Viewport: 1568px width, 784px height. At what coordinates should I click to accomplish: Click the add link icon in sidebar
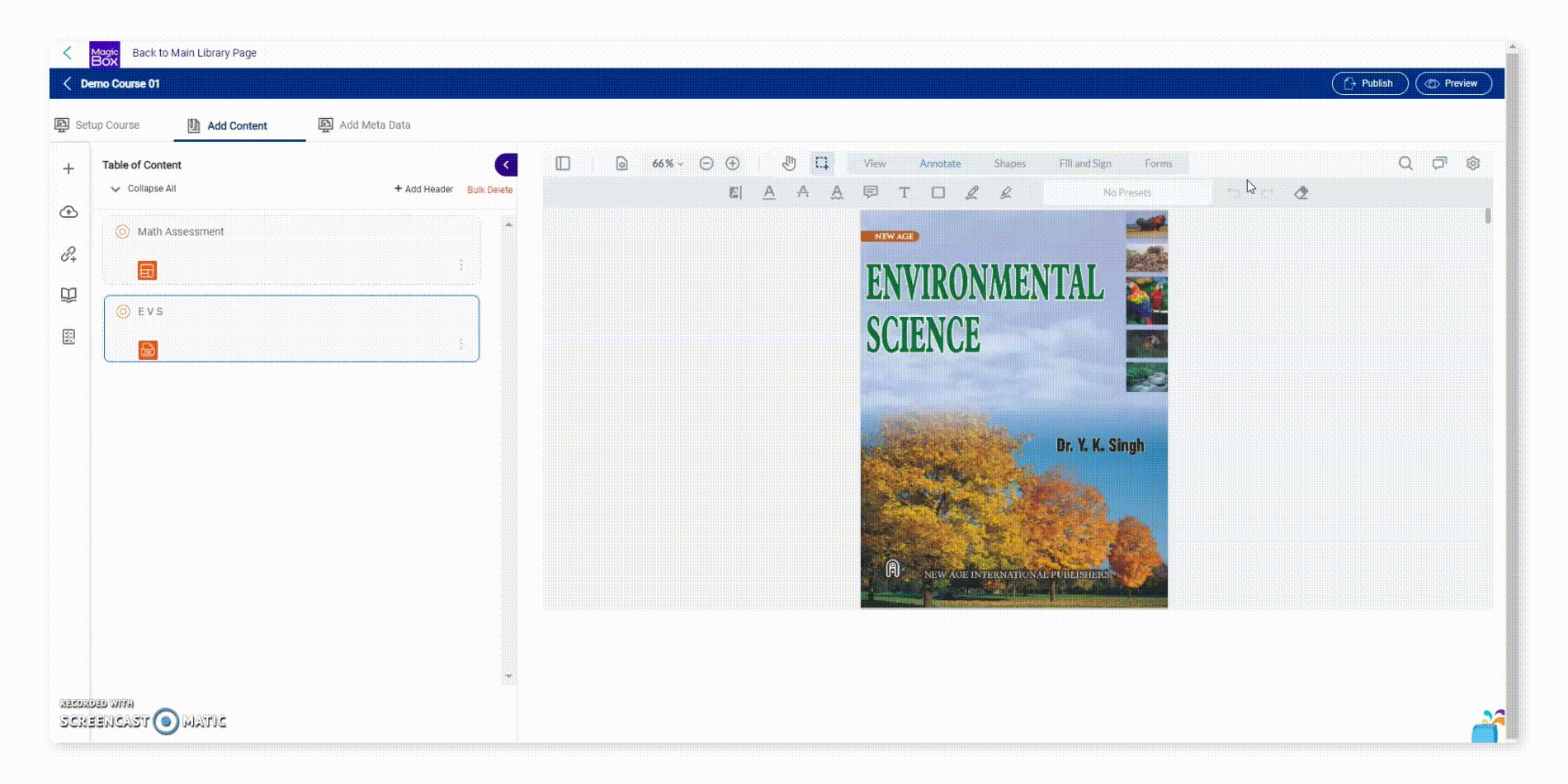68,254
